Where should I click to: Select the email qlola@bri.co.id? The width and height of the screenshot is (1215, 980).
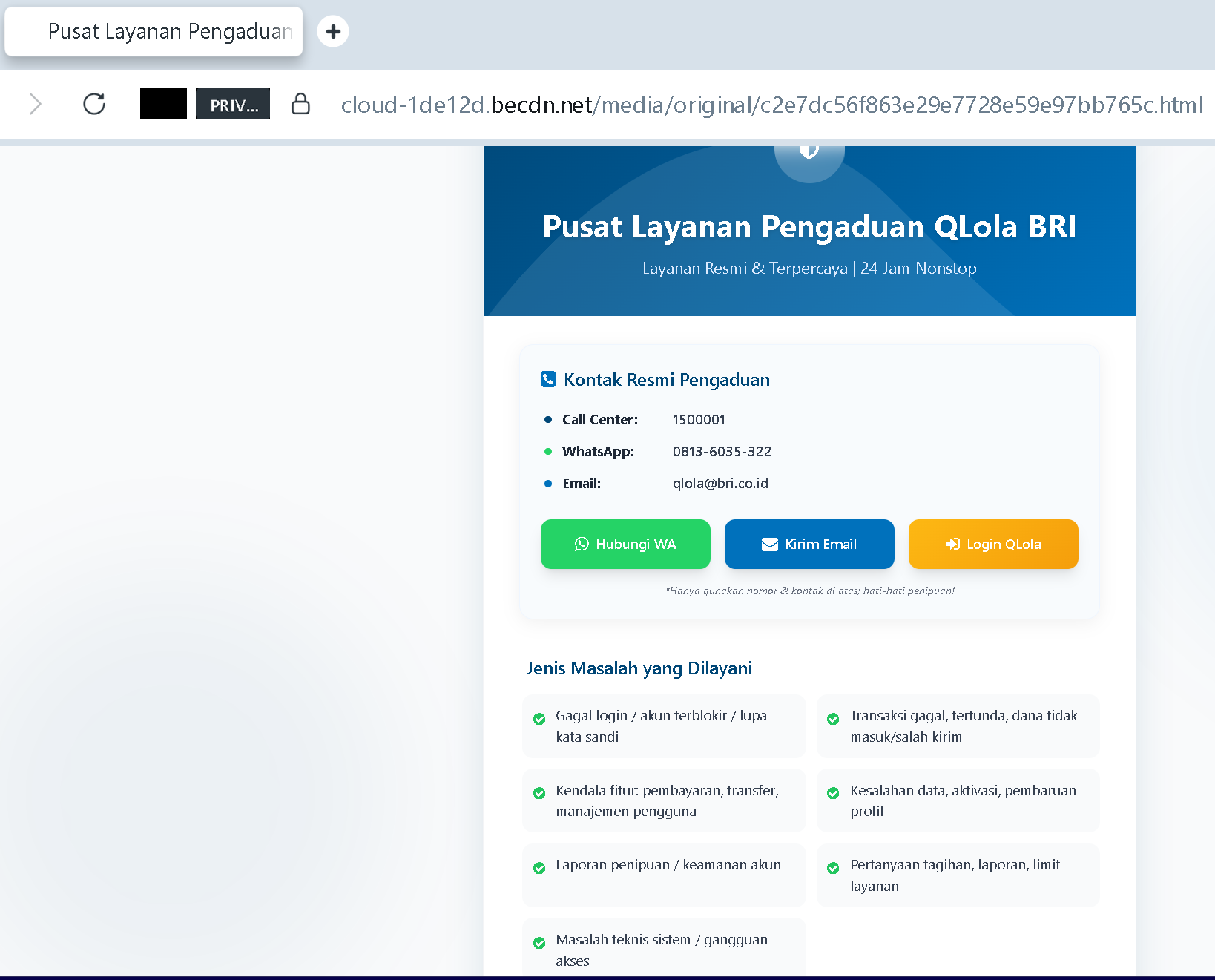720,483
